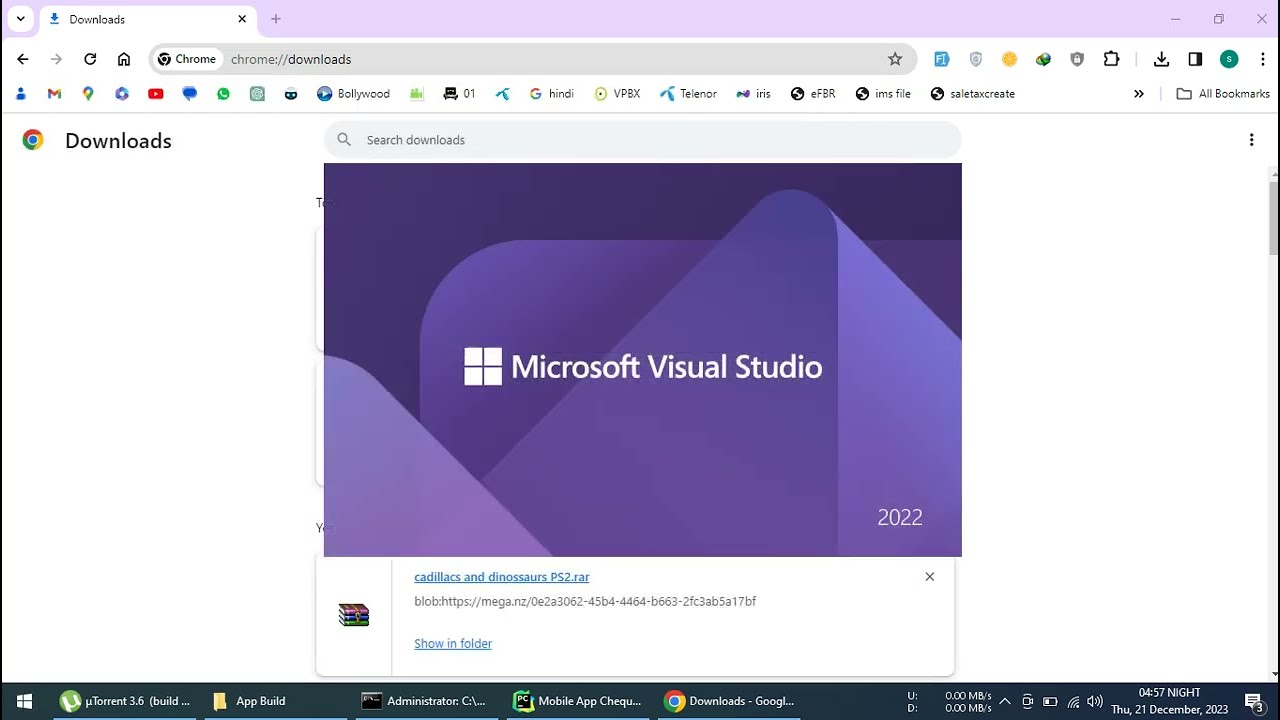Open the tab search dropdown arrow

(20, 19)
